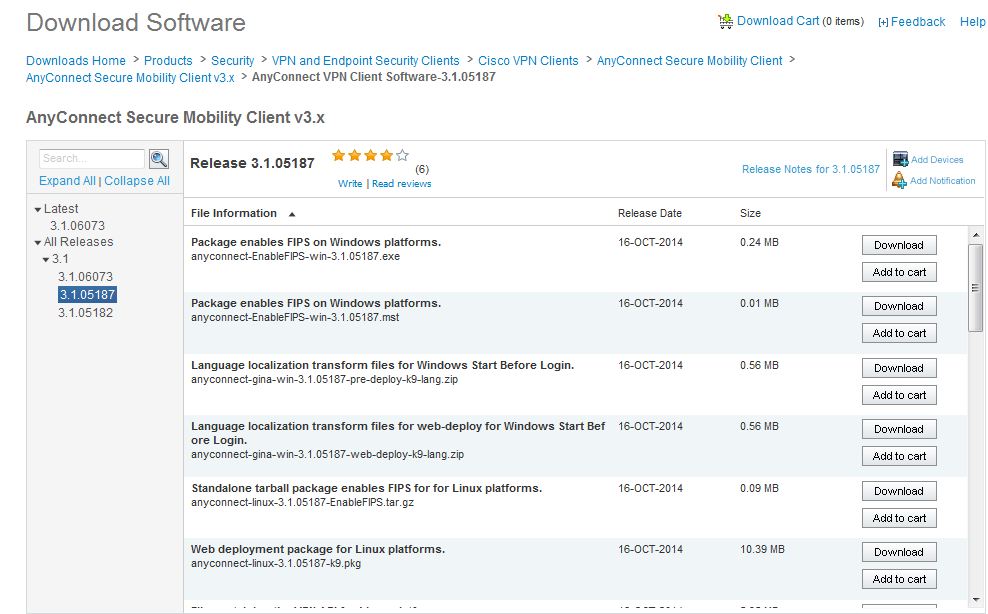Add linux EnableFIPS tar.gz to cart

(899, 518)
